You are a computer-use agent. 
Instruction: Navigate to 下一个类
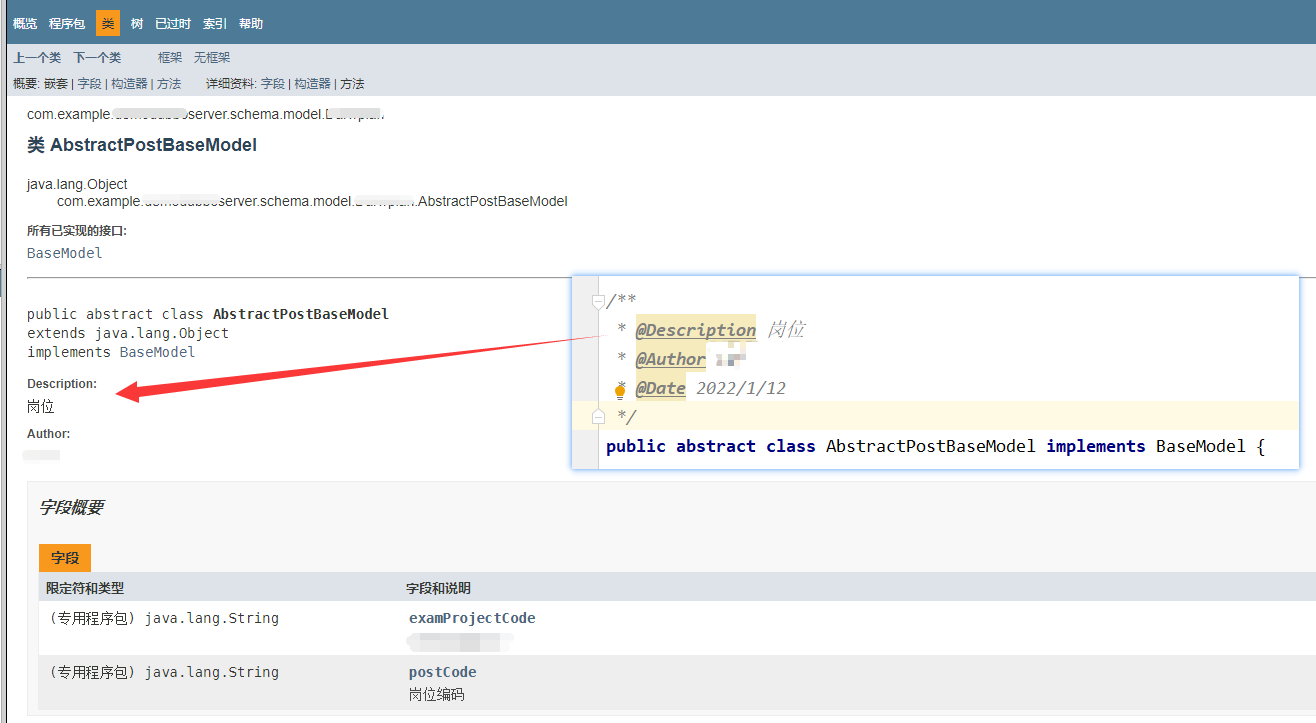tap(97, 57)
